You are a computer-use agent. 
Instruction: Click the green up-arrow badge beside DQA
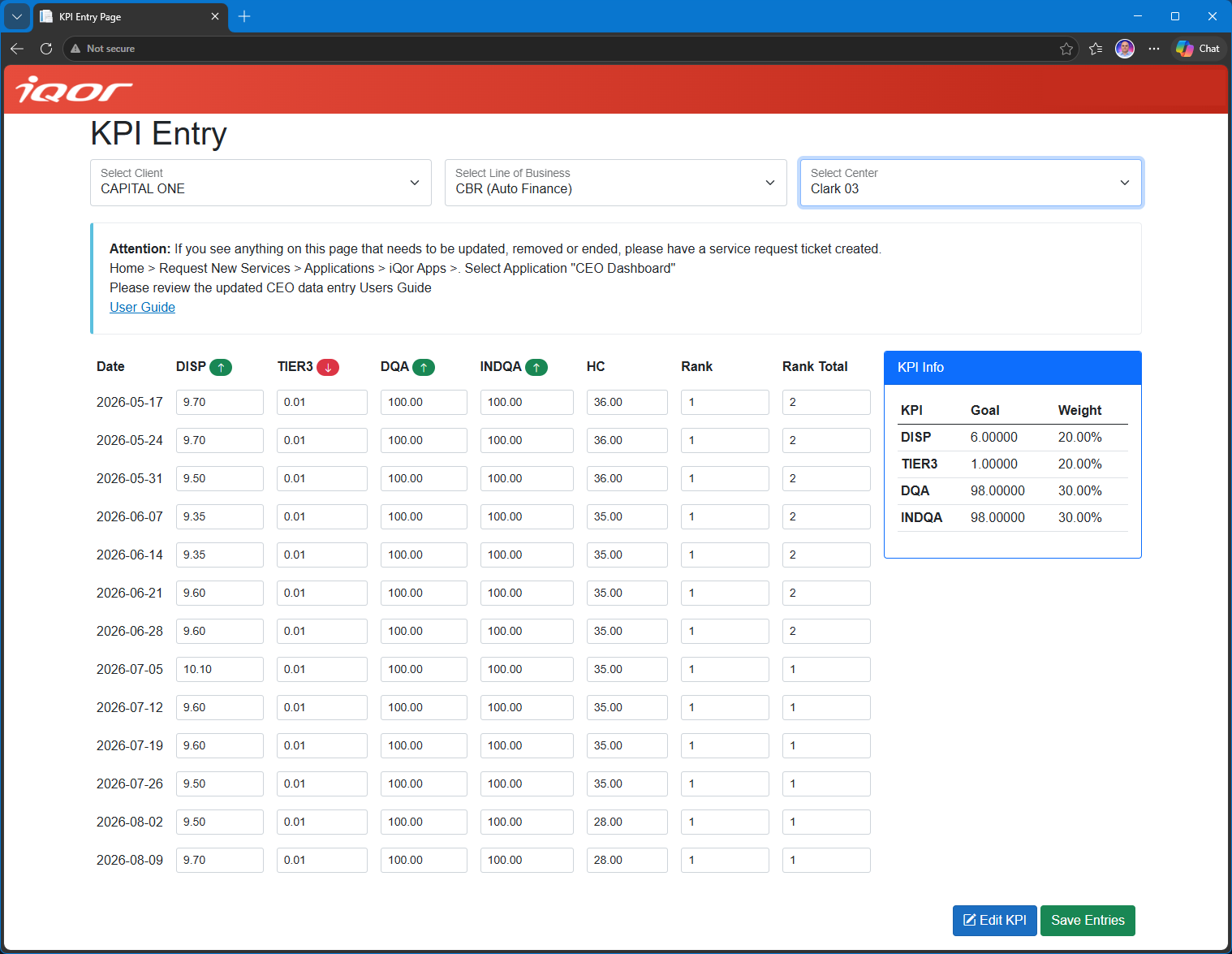(424, 367)
